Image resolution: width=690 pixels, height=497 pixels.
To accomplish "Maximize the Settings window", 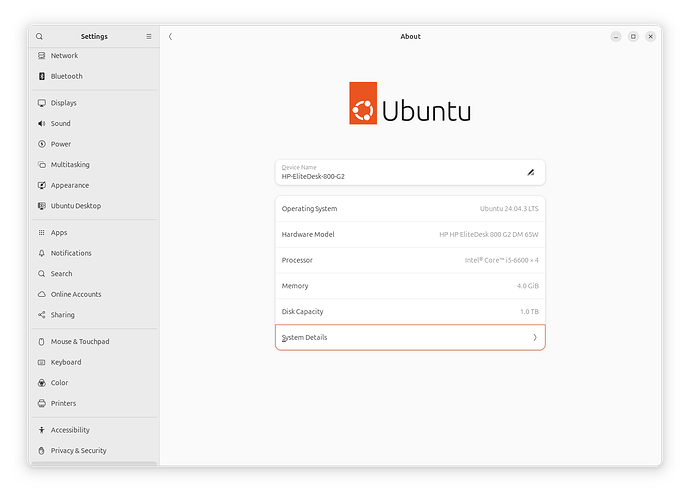I will point(633,37).
